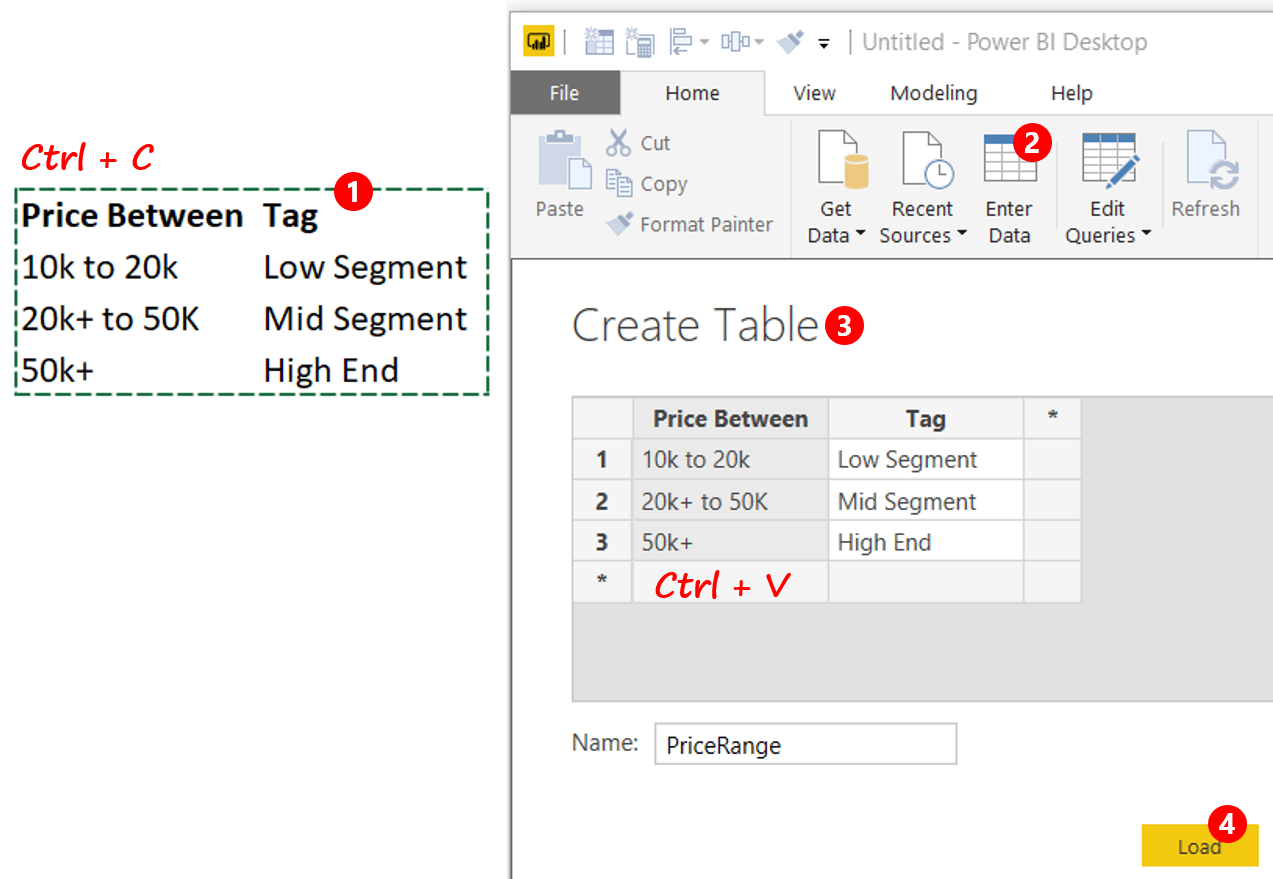
Task: Open the File menu
Action: click(x=565, y=92)
